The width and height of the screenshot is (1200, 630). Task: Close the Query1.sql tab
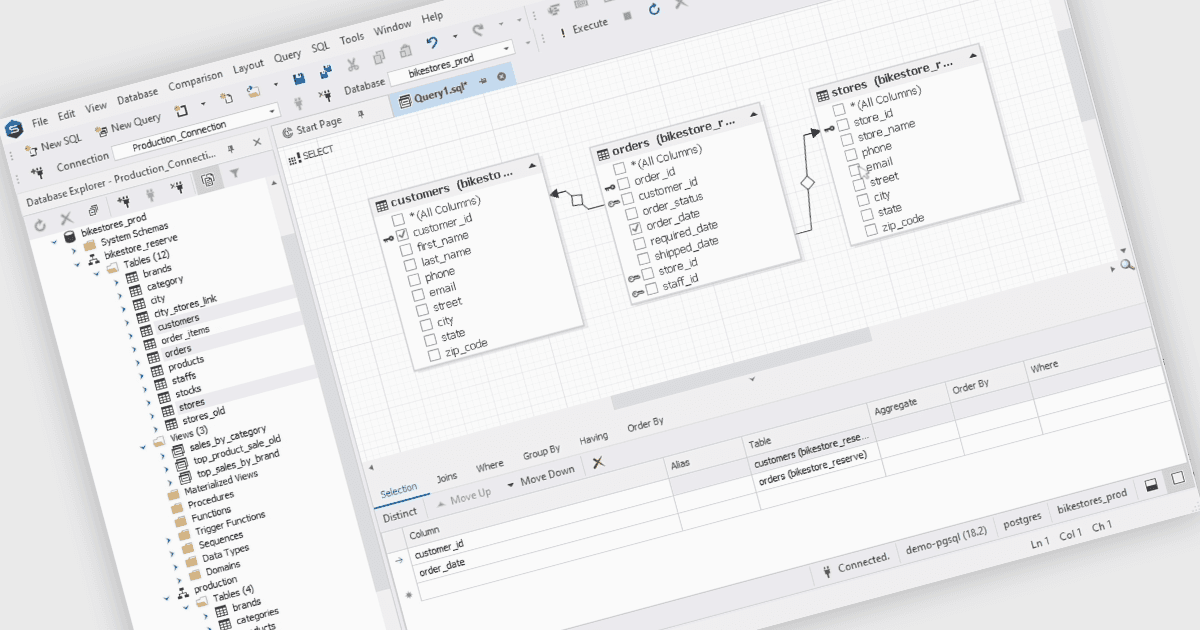(501, 76)
